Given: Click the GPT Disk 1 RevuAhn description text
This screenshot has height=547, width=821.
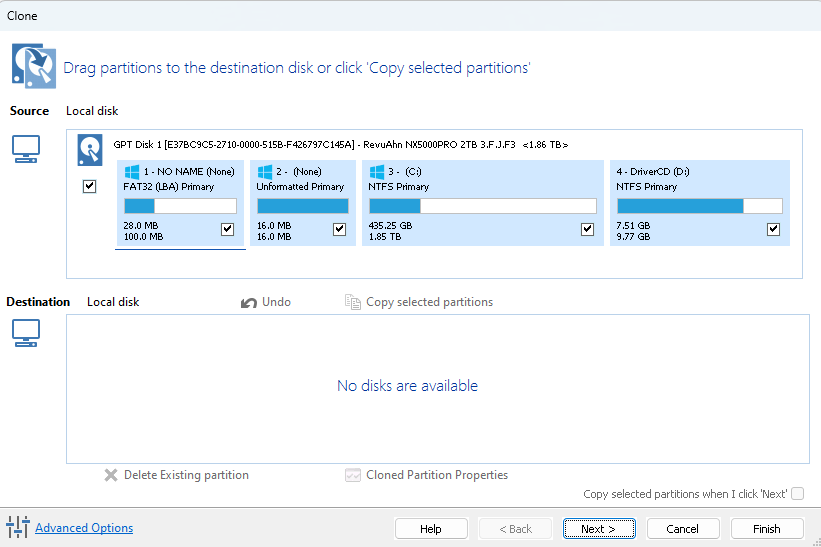Looking at the screenshot, I should [x=340, y=144].
